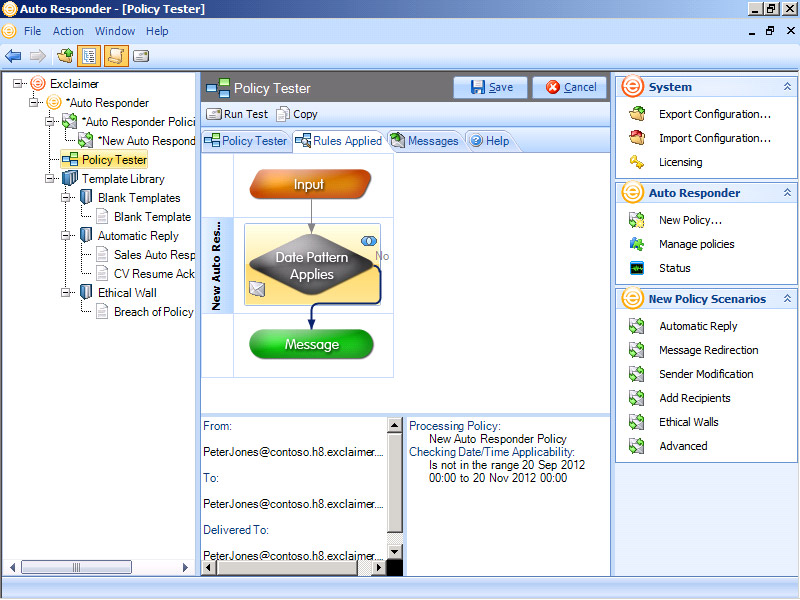Screen dimensions: 800x600
Task: Open the Help menu in menu bar
Action: coord(157,31)
